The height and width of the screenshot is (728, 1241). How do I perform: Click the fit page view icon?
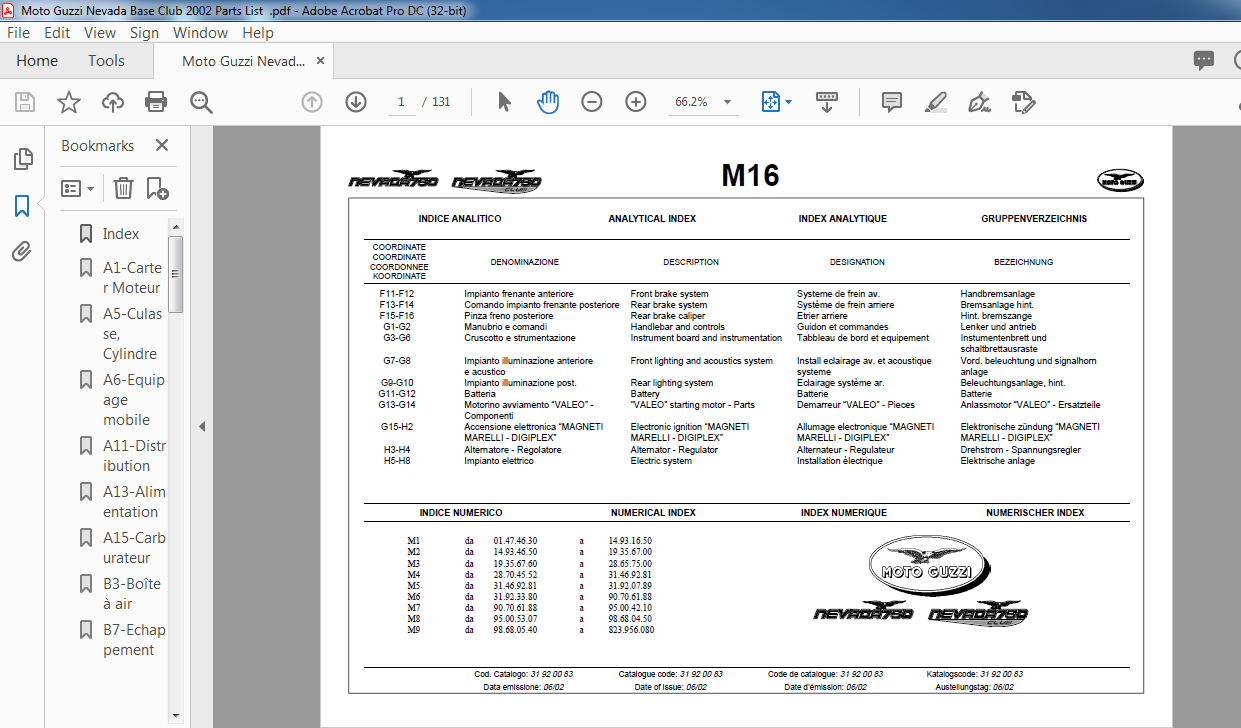click(770, 102)
